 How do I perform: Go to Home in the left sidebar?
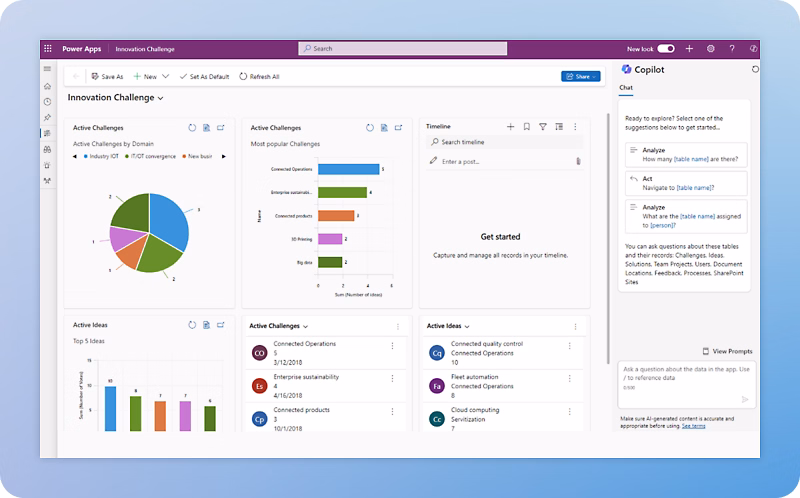pyautogui.click(x=47, y=86)
